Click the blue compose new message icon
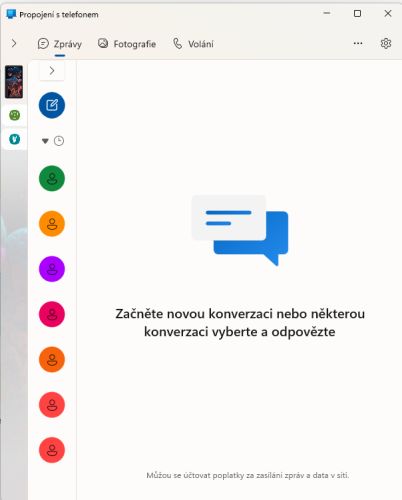The width and height of the screenshot is (402, 500). pos(52,105)
